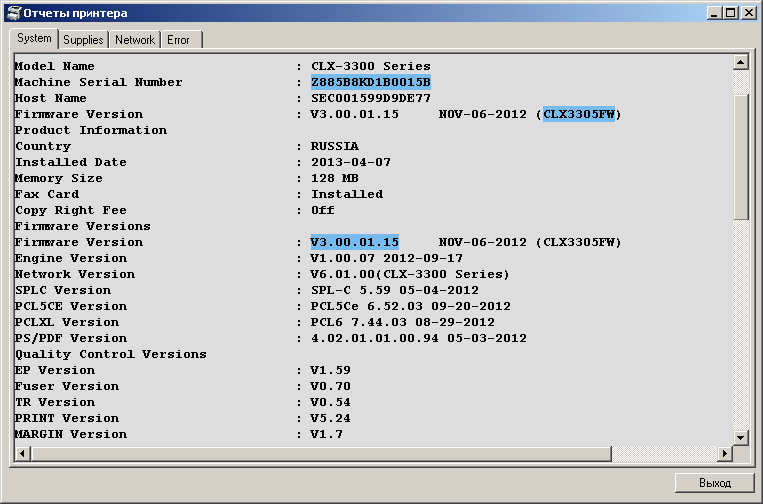Close the Отчеты принтера window
This screenshot has width=763, height=504.
click(748, 13)
